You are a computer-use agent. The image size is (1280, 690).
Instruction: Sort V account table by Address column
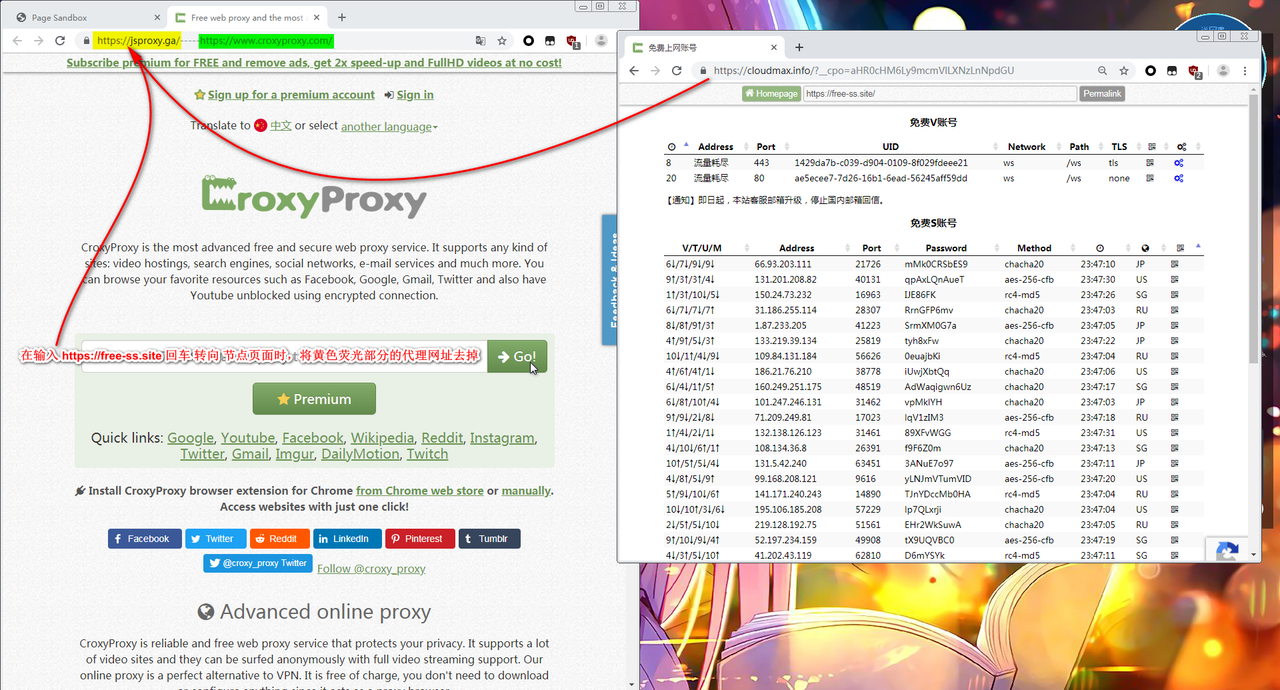tap(715, 146)
